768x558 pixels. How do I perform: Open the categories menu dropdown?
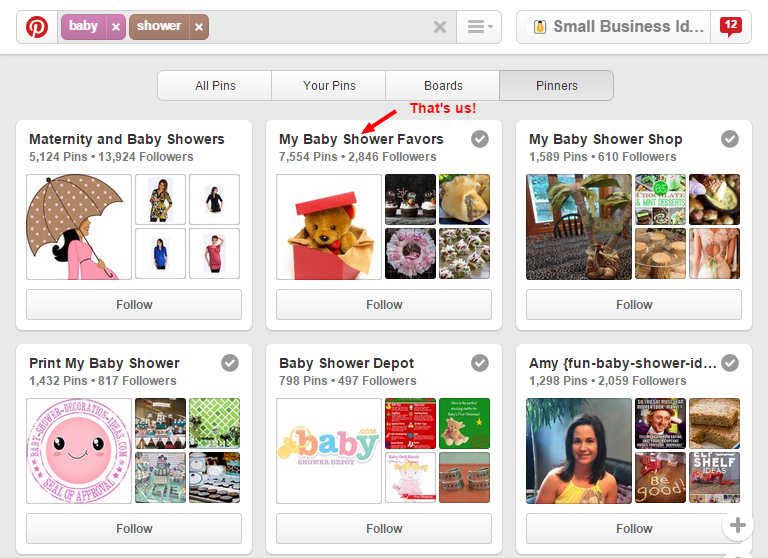click(479, 27)
